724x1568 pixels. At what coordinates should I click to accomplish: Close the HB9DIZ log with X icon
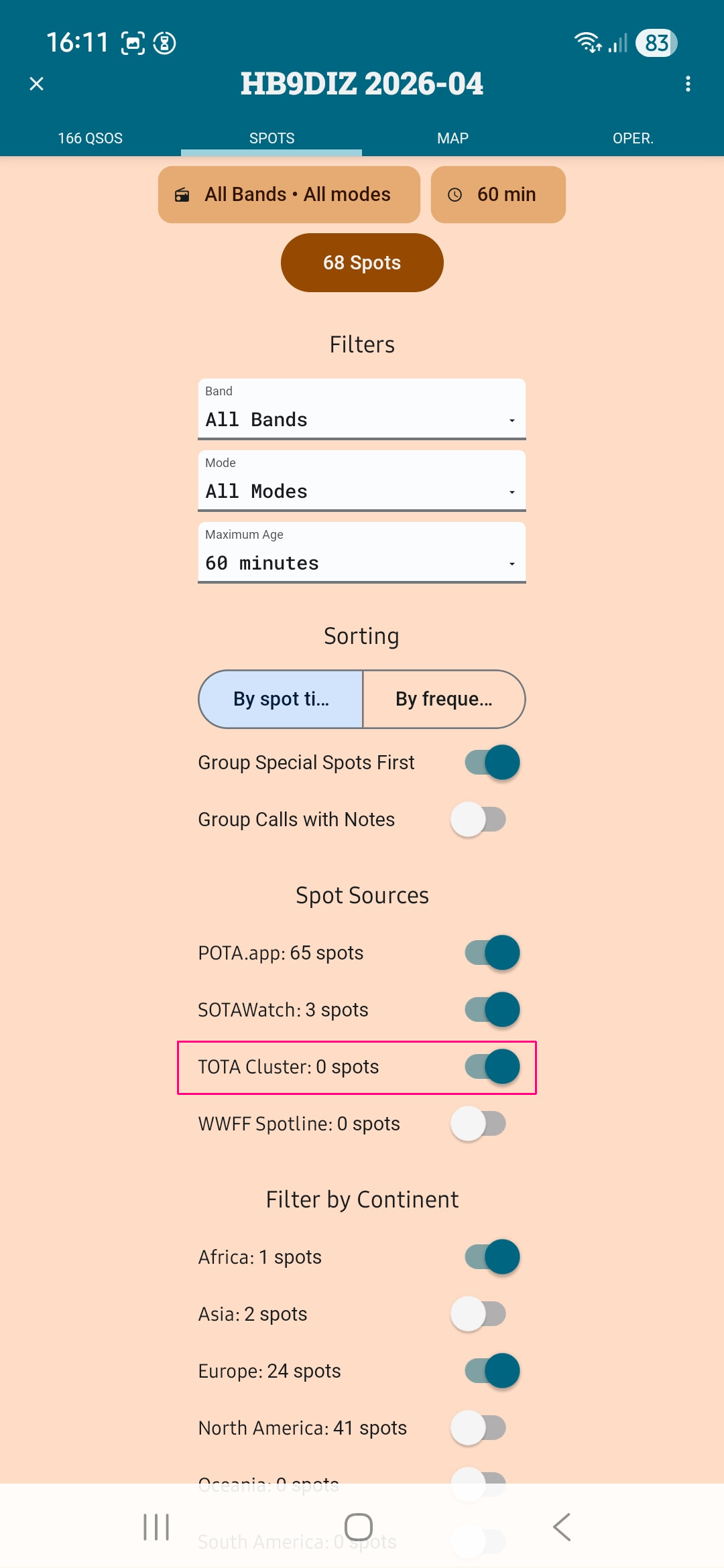tap(37, 84)
